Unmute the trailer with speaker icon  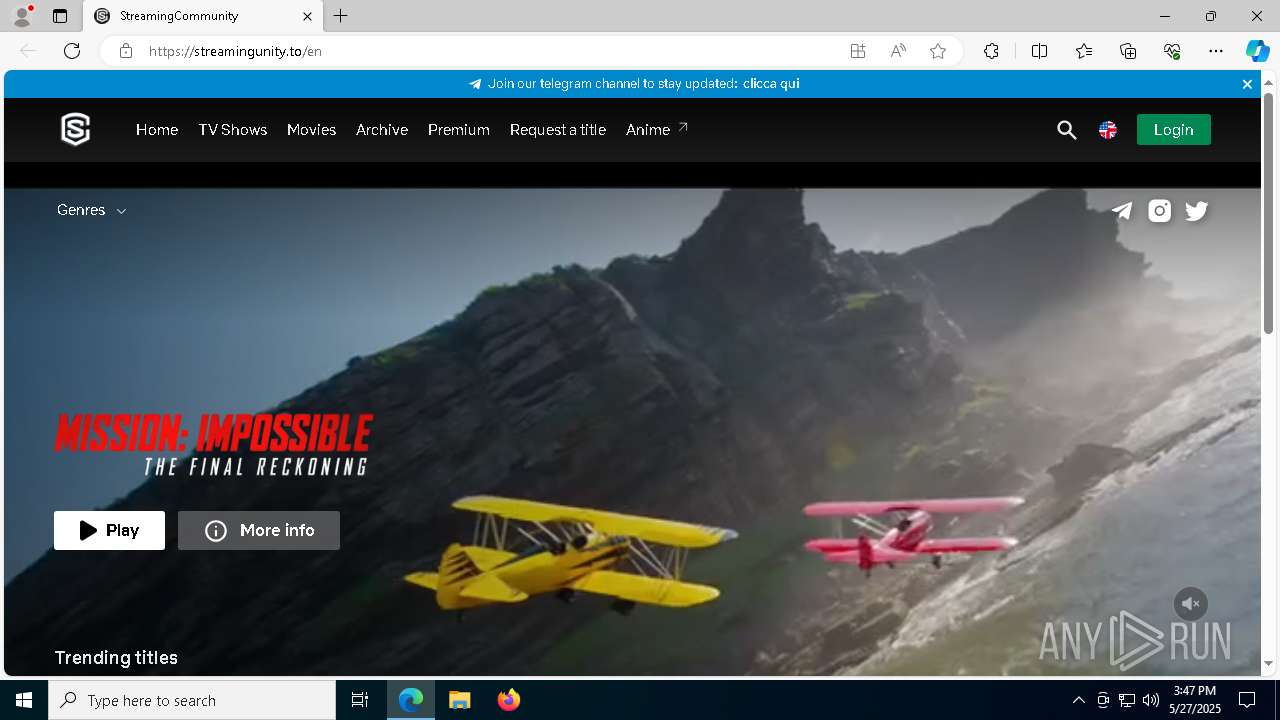point(1190,604)
